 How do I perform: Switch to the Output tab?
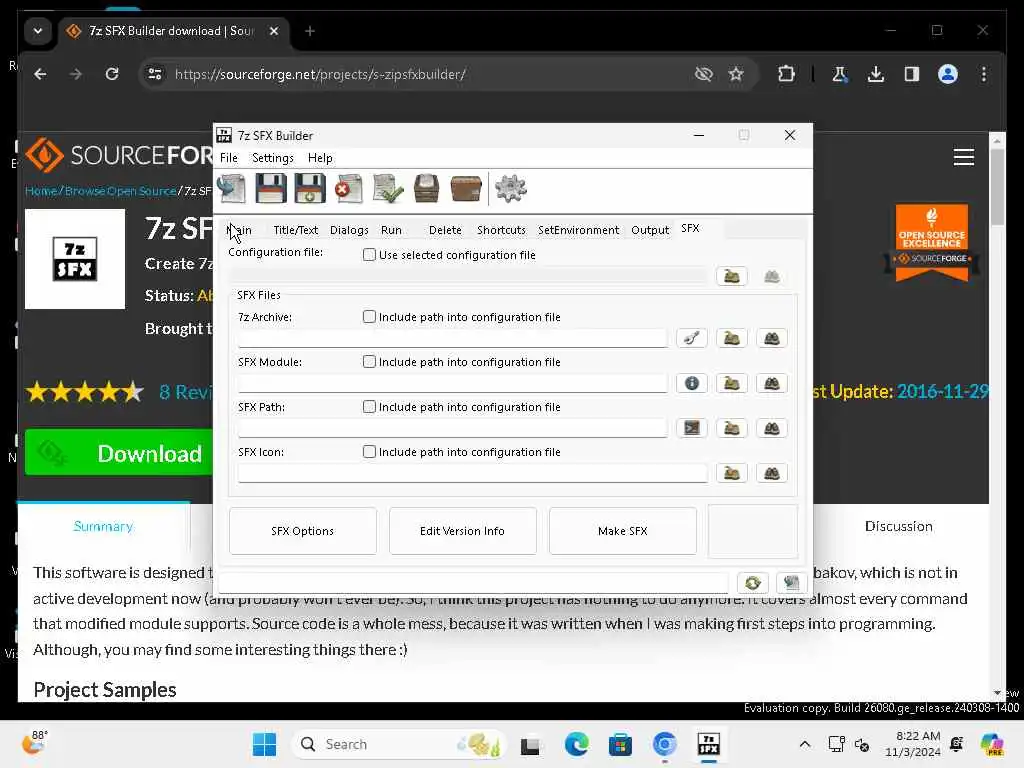pyautogui.click(x=650, y=230)
